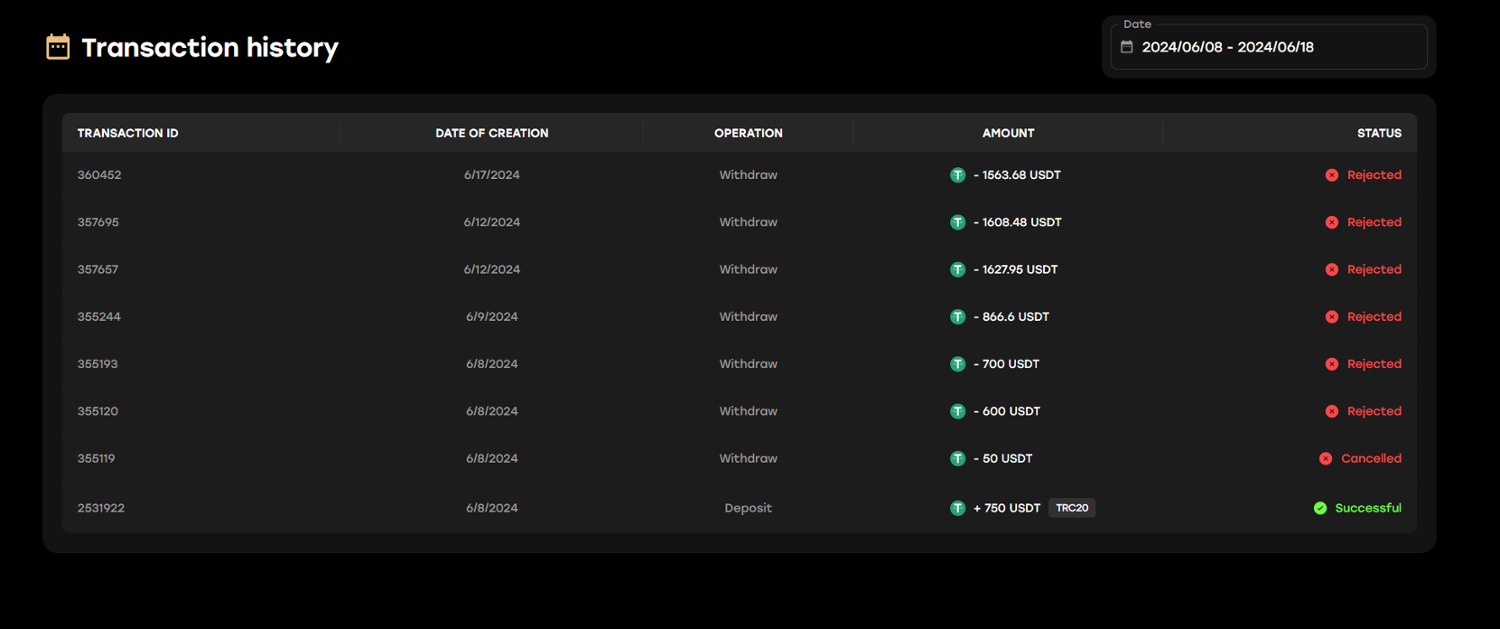The width and height of the screenshot is (1500, 629).
Task: Click the red cancelled icon for transaction 355119
Action: (x=1325, y=459)
